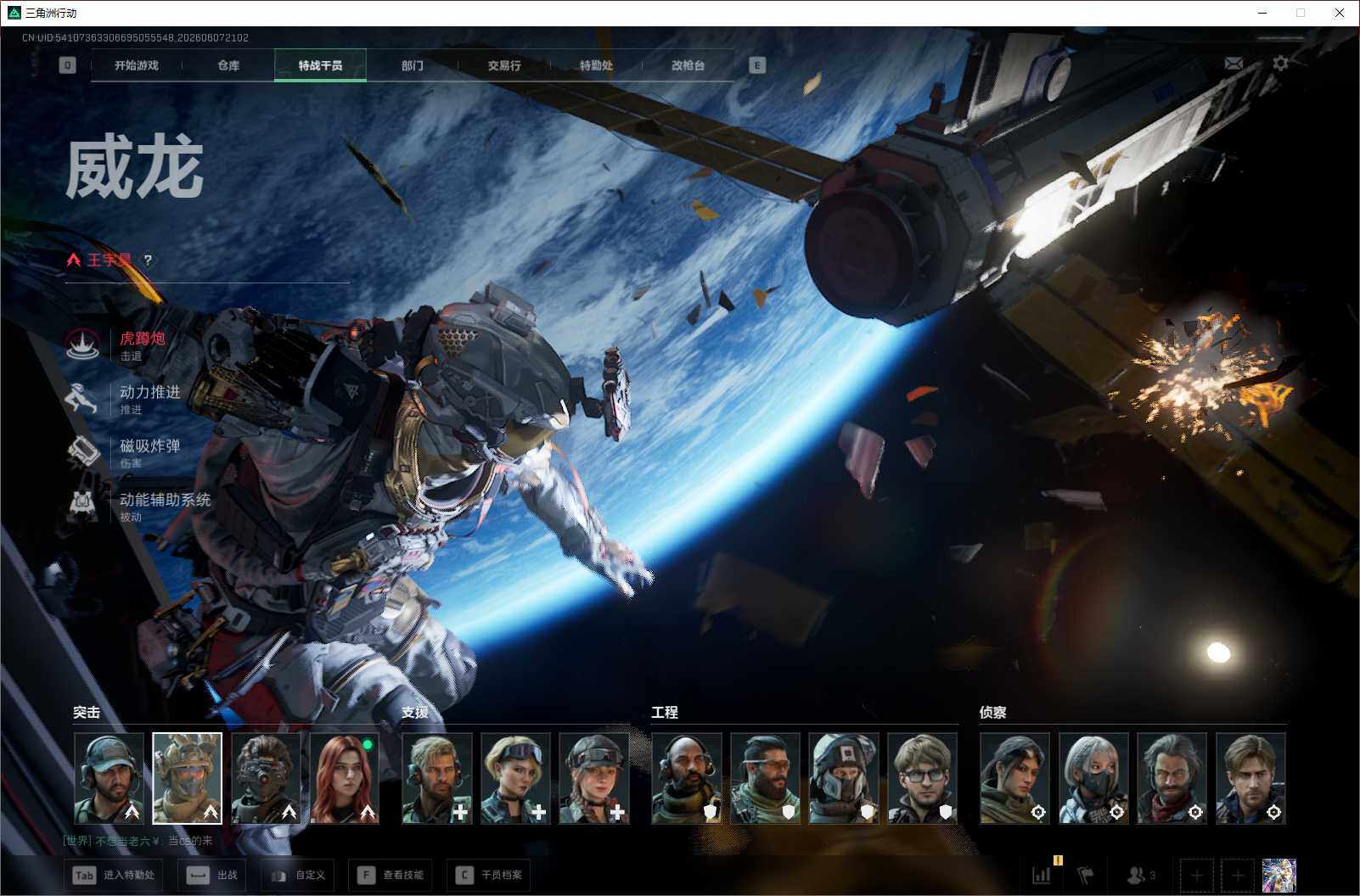Open the 干员档案 profile button
Screen dimensions: 1360x896
click(489, 875)
